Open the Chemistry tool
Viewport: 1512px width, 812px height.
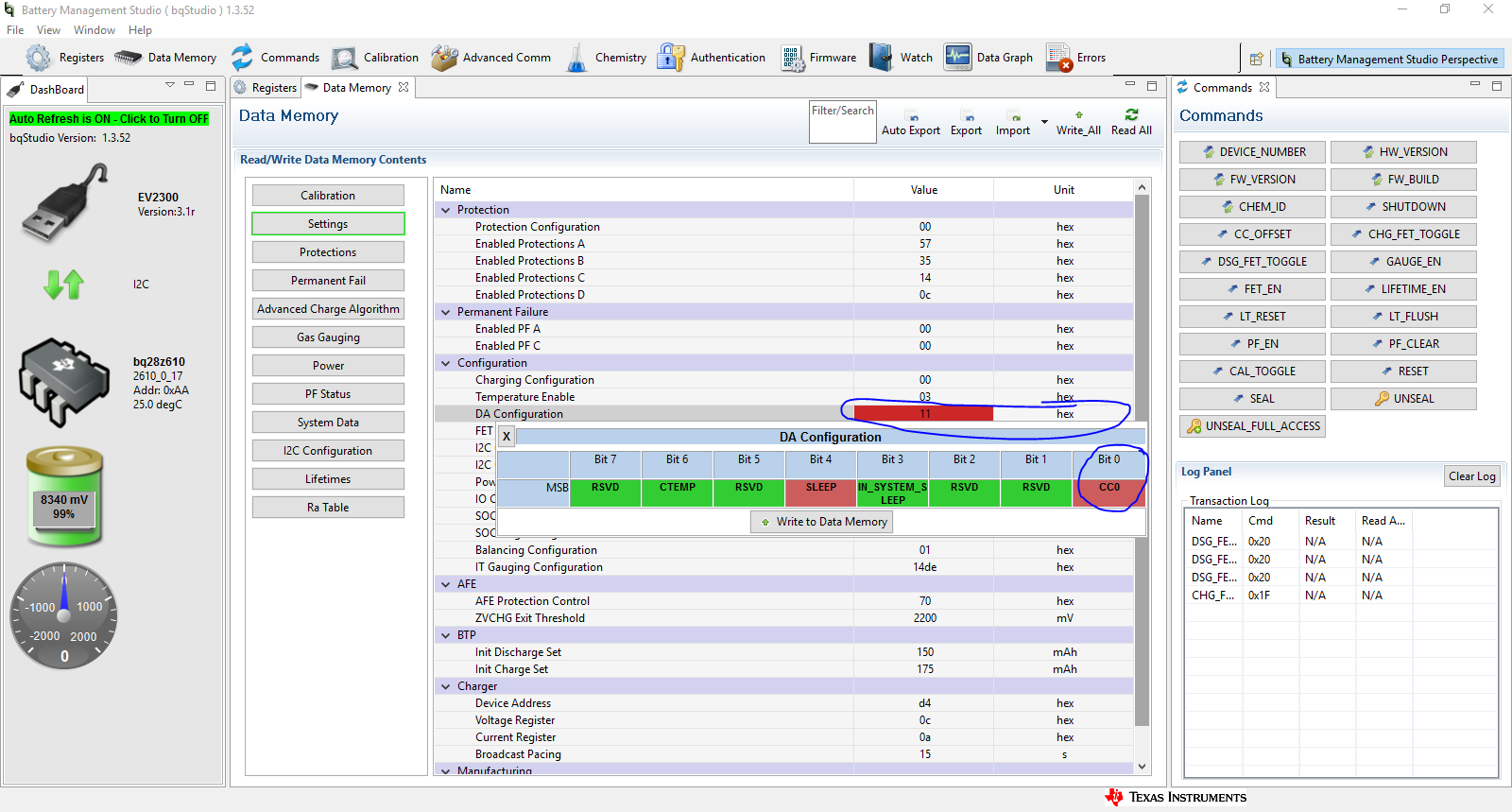pyautogui.click(x=606, y=58)
